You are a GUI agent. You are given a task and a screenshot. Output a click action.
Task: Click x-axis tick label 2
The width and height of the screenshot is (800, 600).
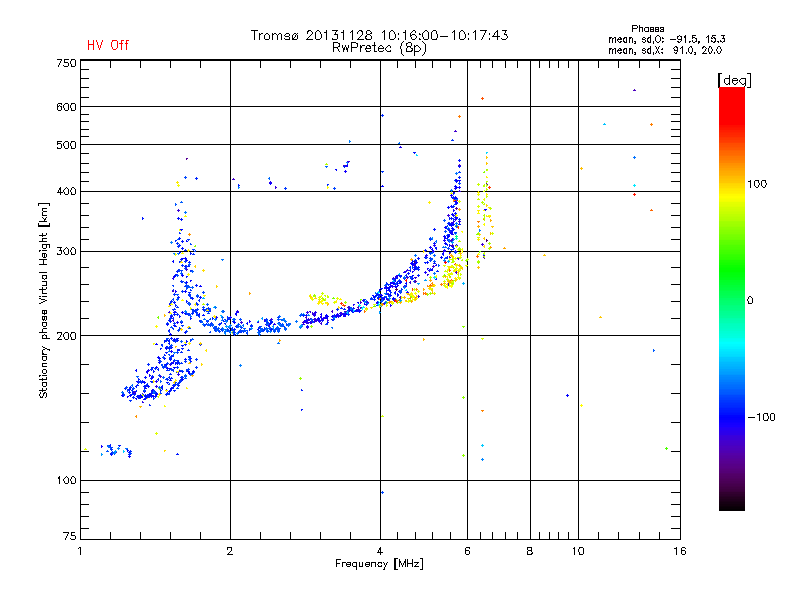pos(230,551)
